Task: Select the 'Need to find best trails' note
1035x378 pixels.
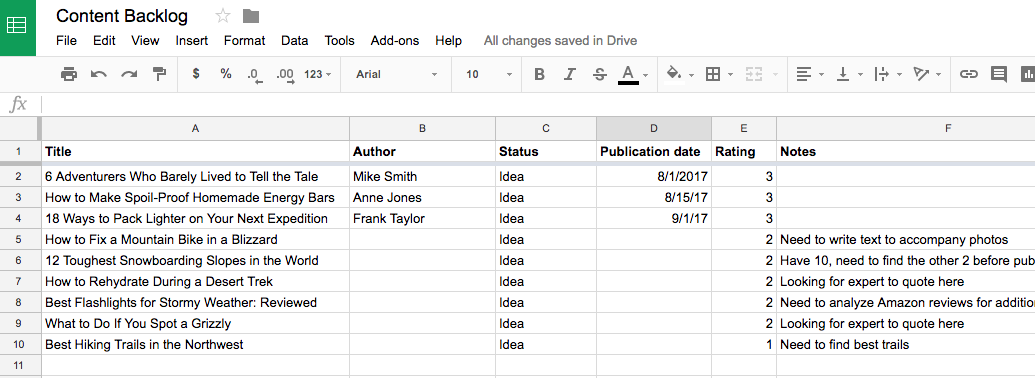Action: [x=906, y=345]
